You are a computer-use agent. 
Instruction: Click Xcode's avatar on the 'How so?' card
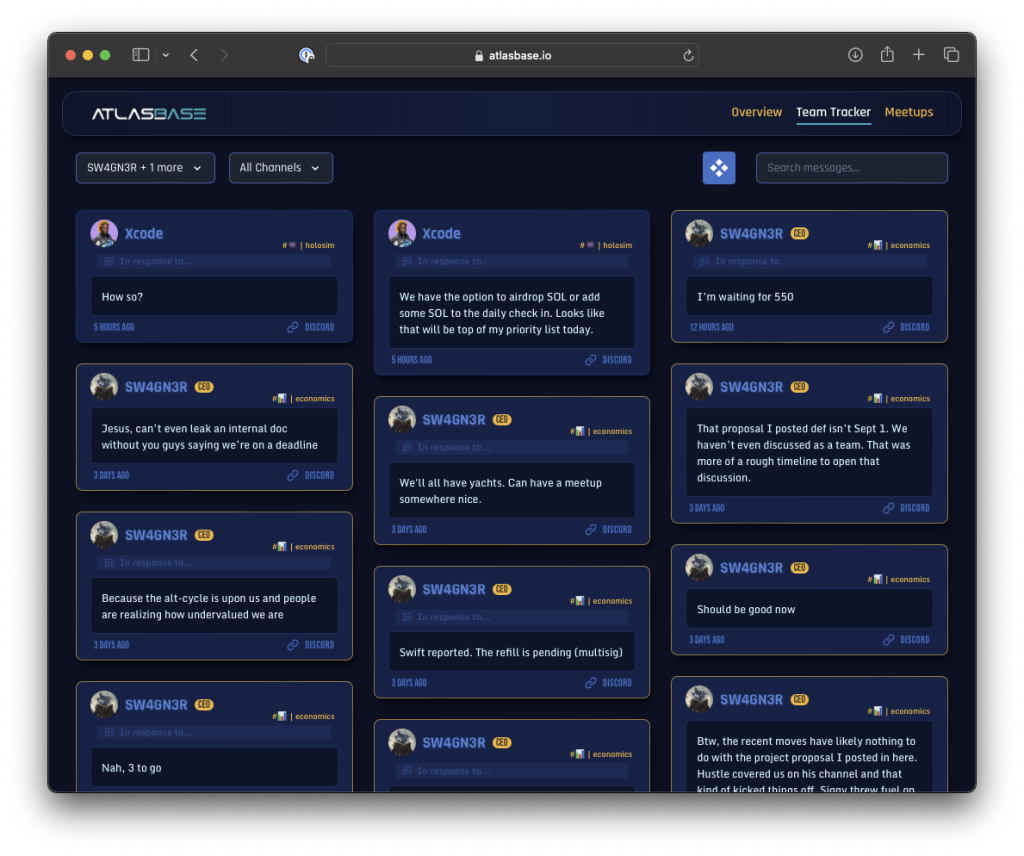coord(104,233)
